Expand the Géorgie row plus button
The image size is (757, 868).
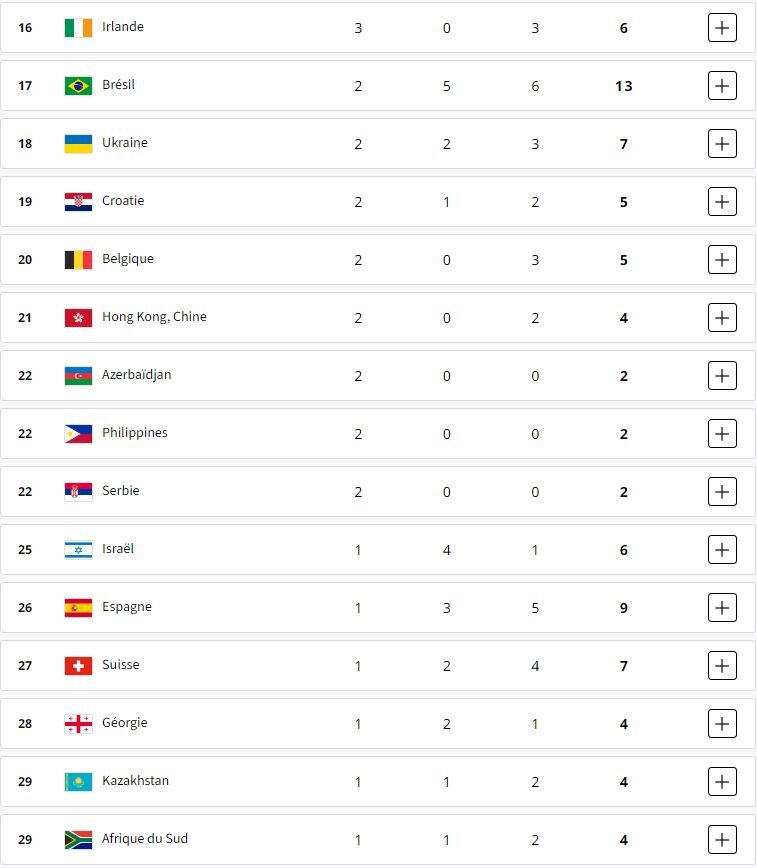(722, 724)
